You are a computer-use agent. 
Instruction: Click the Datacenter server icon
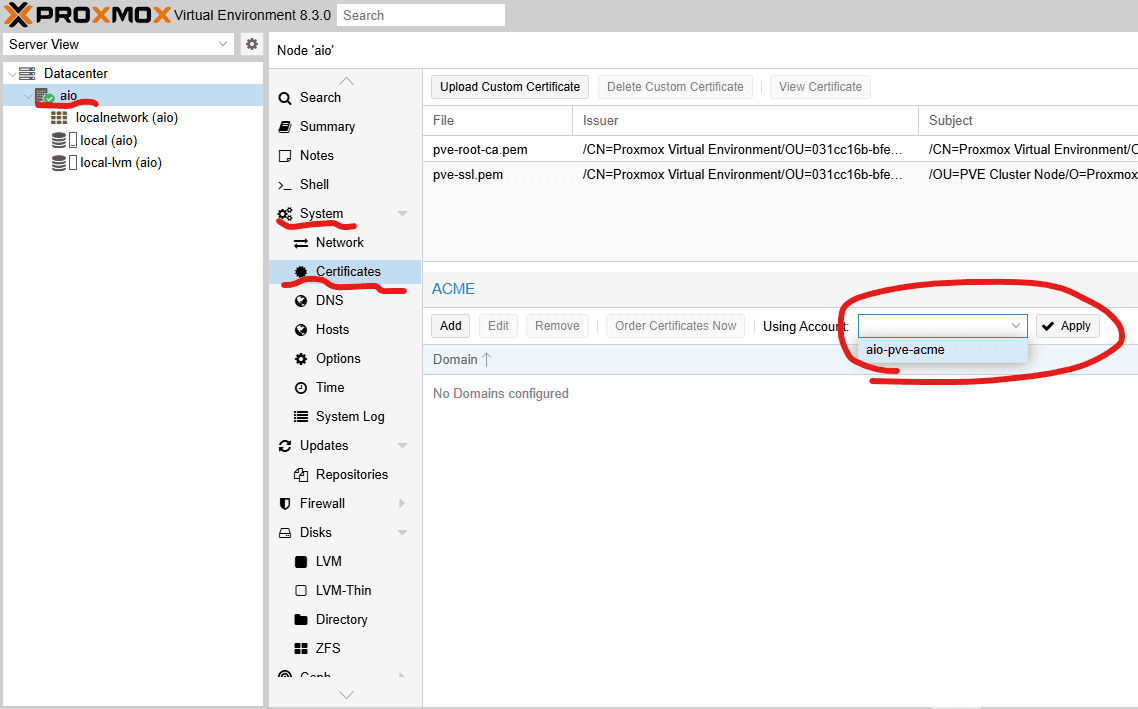coord(27,73)
